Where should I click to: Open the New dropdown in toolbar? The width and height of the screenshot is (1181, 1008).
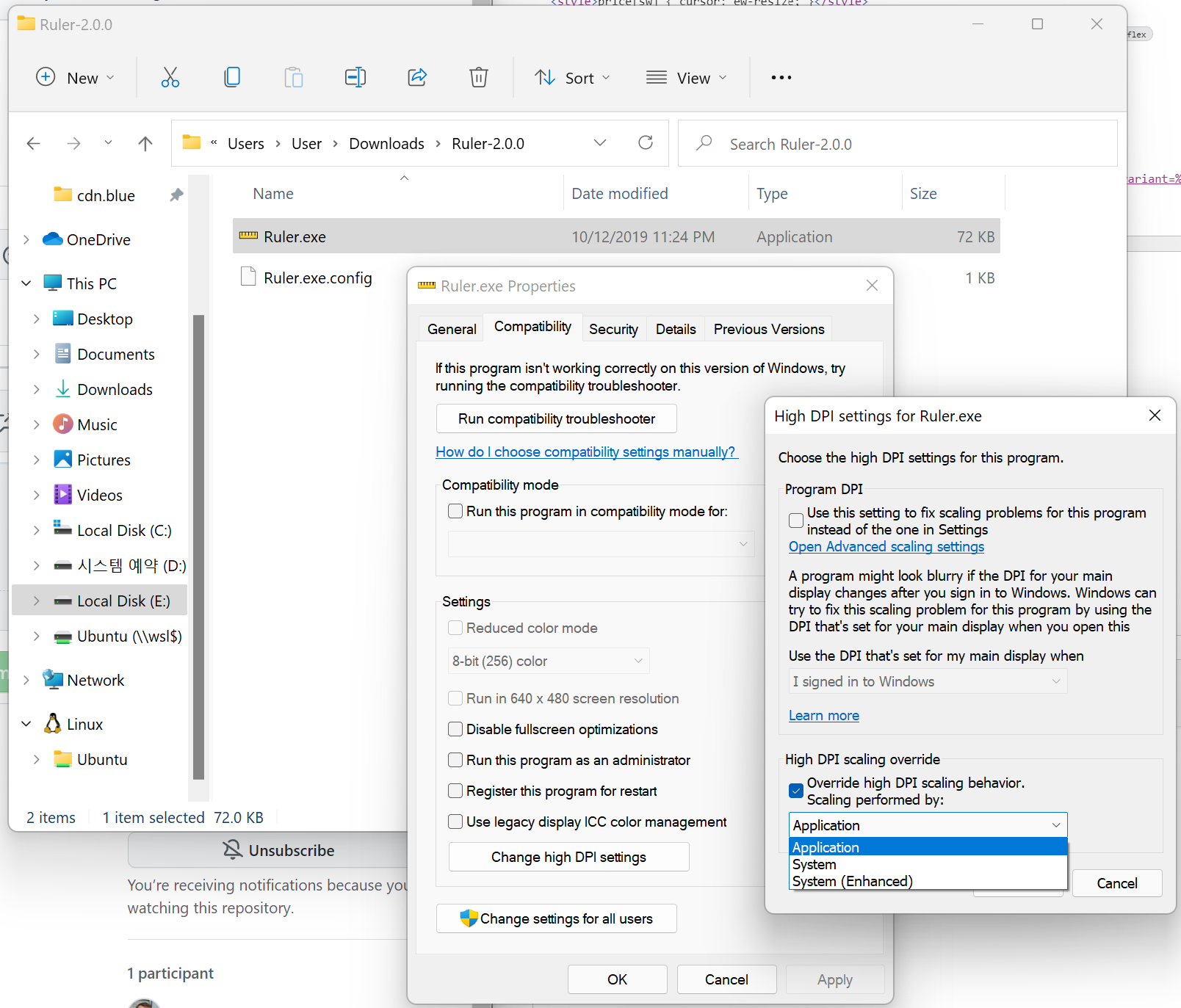pyautogui.click(x=76, y=77)
